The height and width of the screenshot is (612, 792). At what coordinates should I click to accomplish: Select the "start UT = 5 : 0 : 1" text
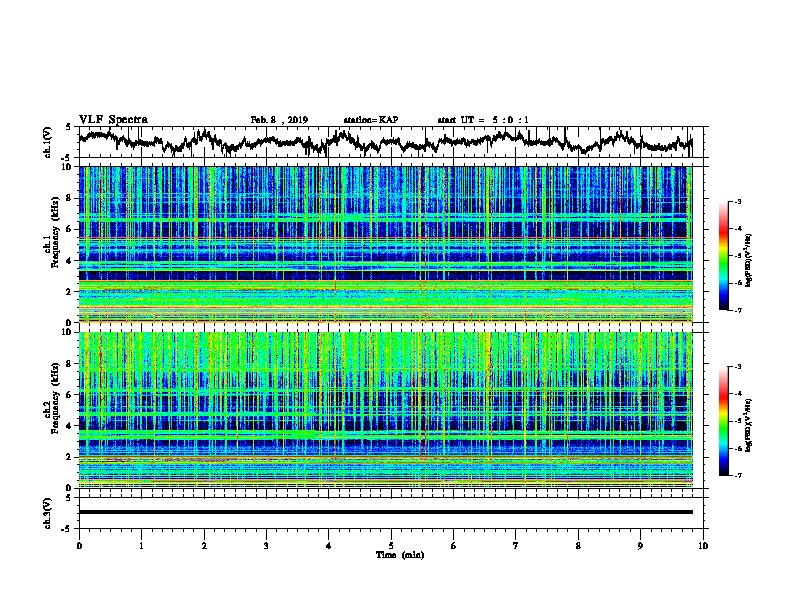coord(483,120)
